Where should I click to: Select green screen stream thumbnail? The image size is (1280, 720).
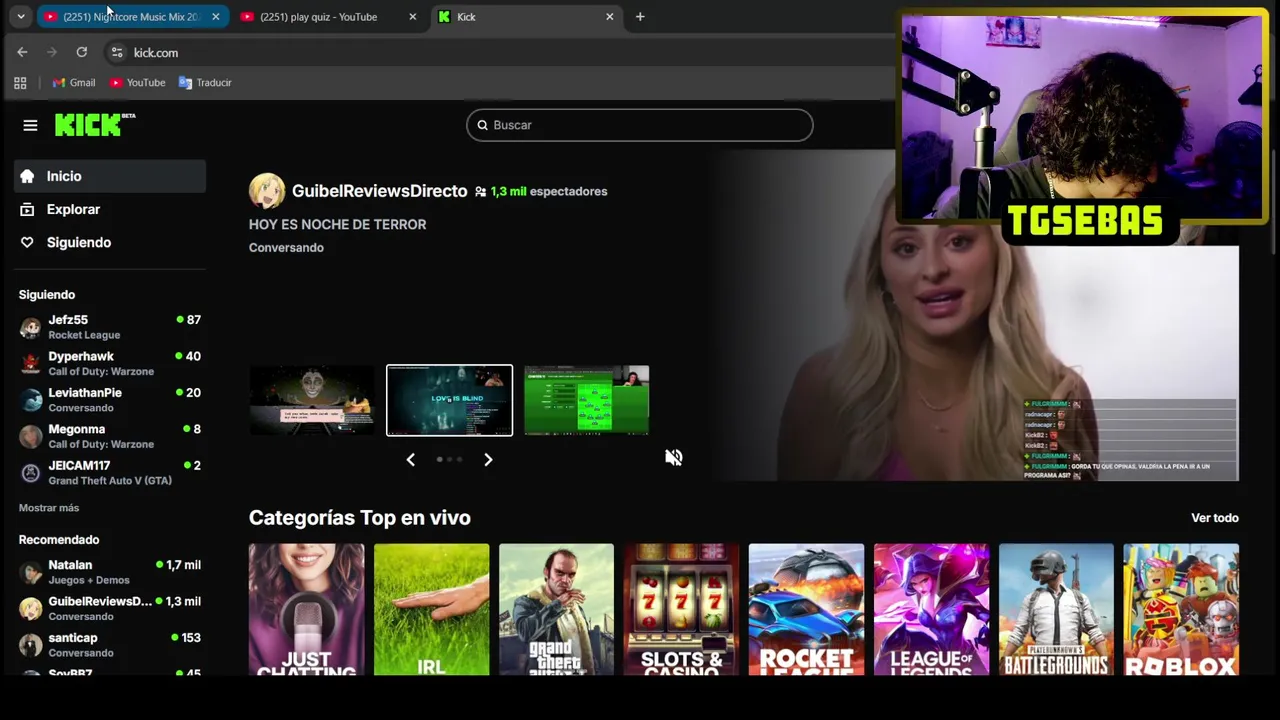click(x=587, y=400)
